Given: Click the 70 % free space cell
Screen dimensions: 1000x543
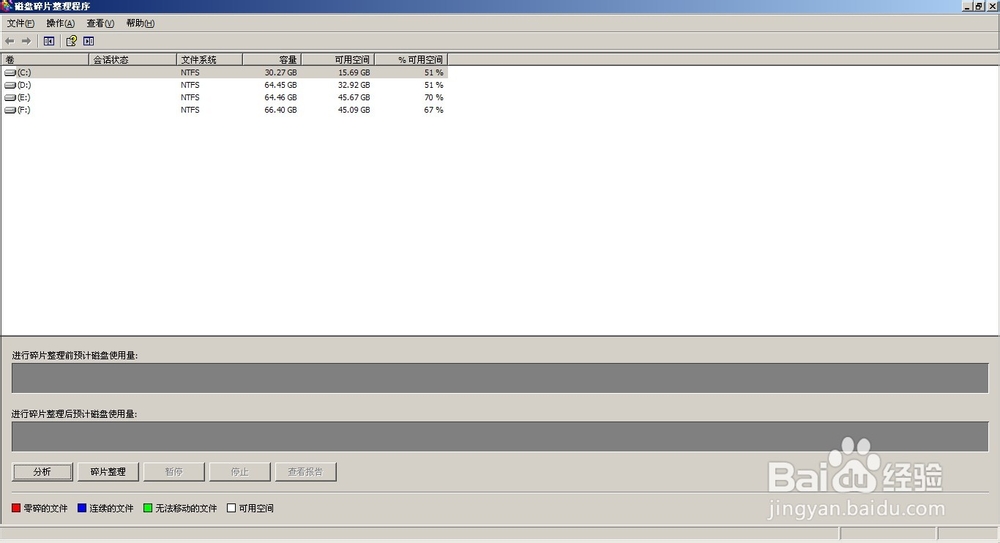Looking at the screenshot, I should point(434,98).
